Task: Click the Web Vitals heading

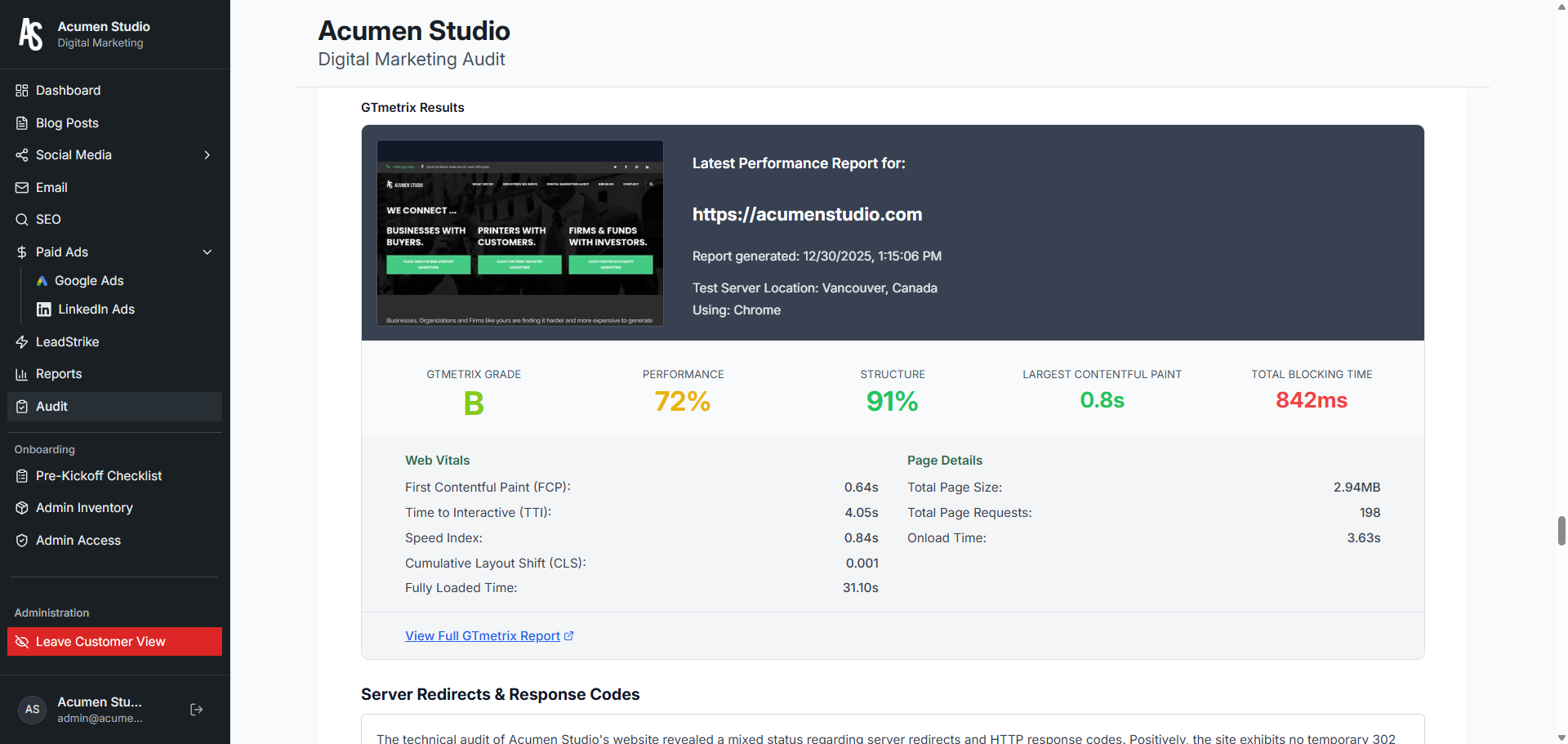Action: click(437, 461)
